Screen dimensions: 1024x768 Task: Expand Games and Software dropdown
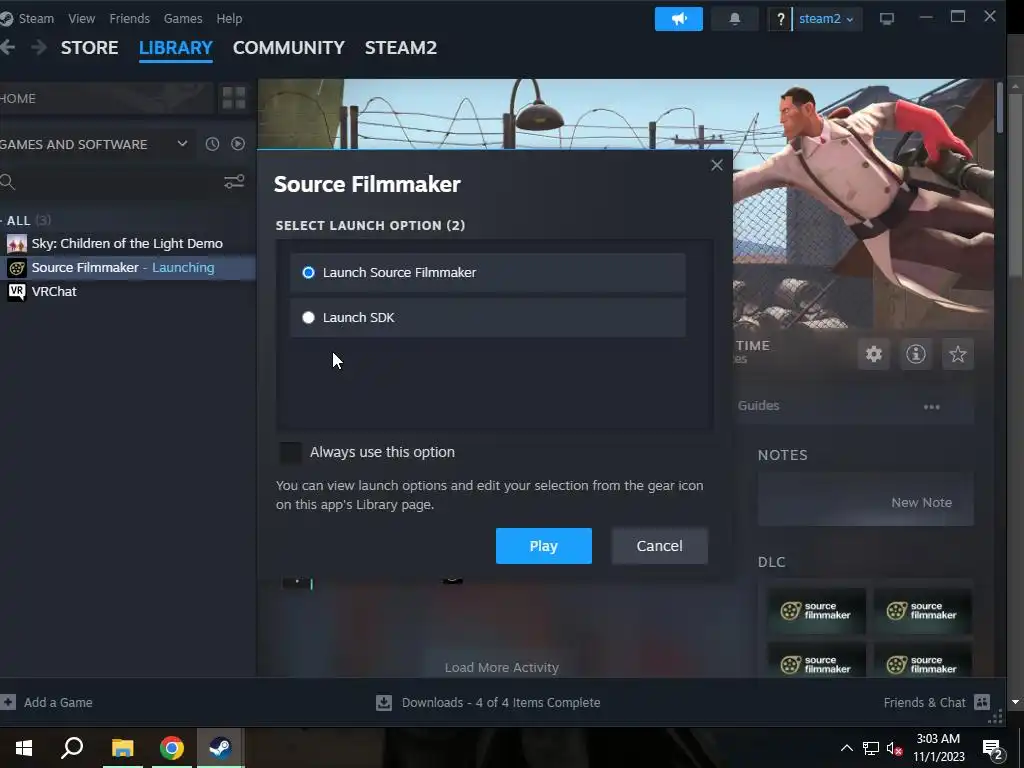(182, 144)
